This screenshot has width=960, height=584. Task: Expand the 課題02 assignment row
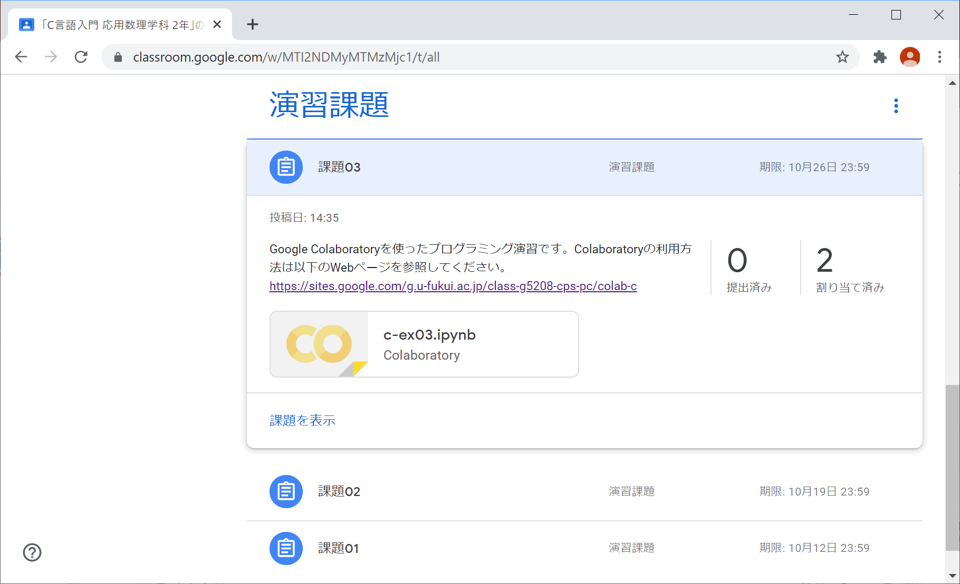[x=584, y=492]
